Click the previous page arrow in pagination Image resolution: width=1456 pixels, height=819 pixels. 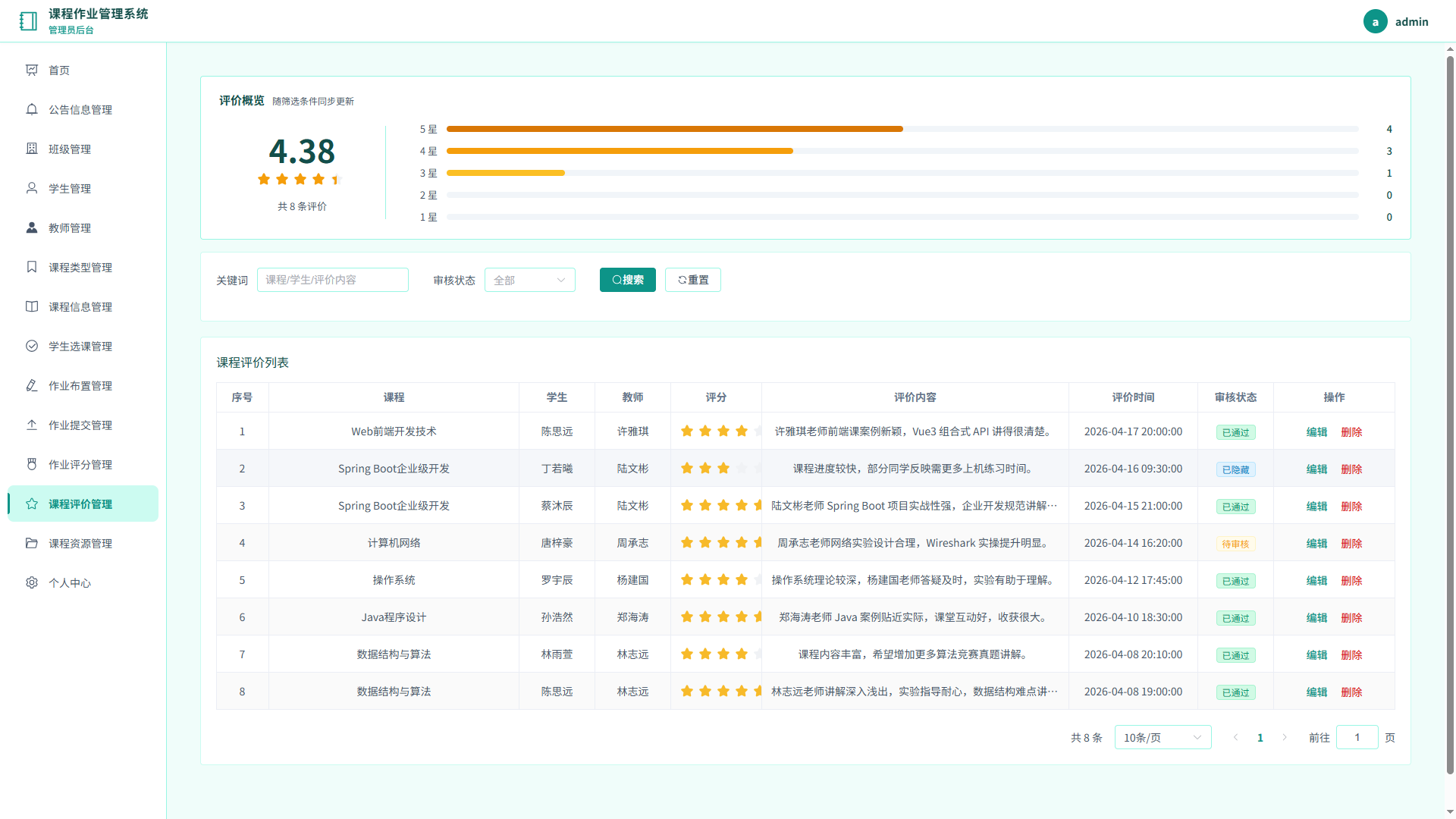[x=1235, y=737]
